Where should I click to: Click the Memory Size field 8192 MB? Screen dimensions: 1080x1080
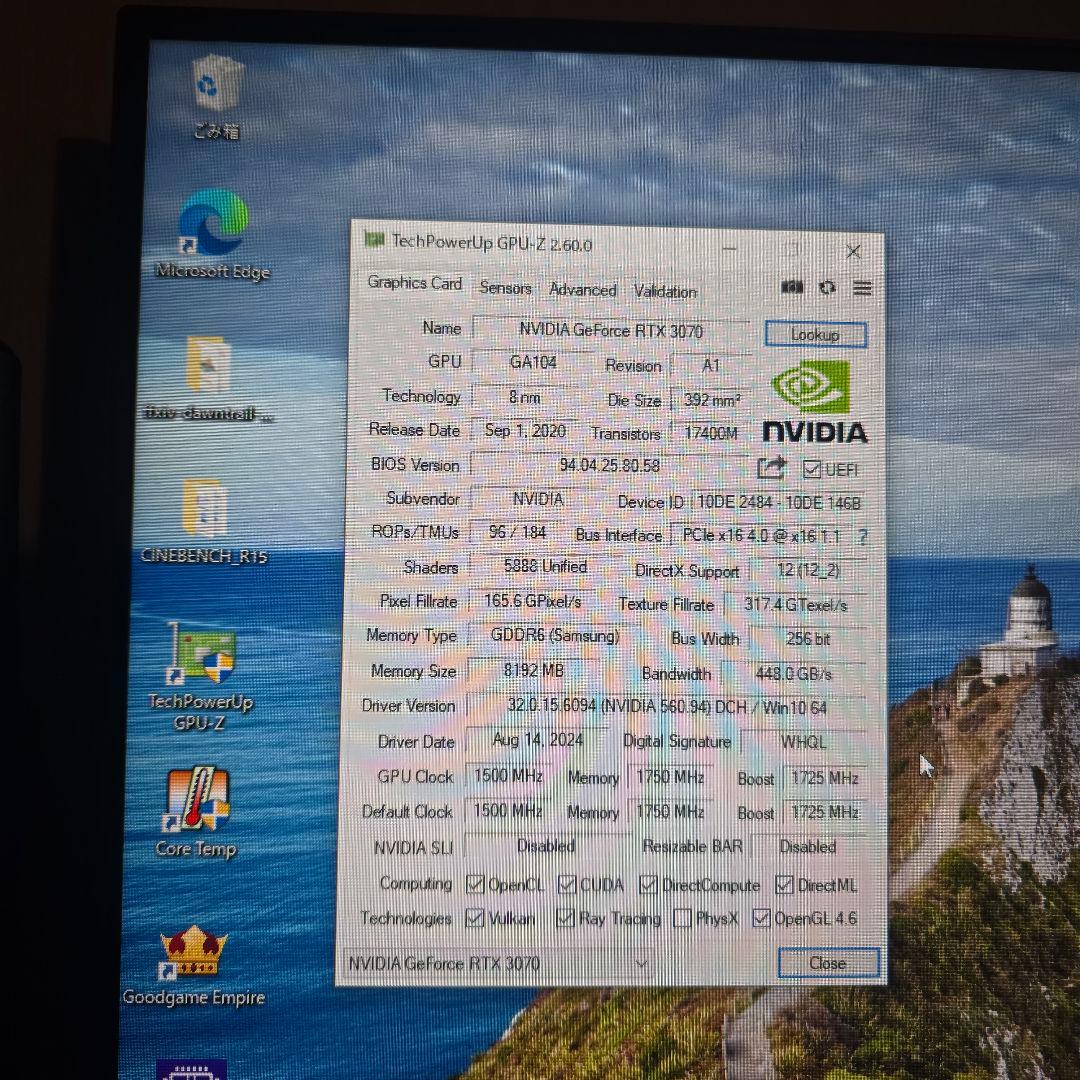pyautogui.click(x=533, y=670)
